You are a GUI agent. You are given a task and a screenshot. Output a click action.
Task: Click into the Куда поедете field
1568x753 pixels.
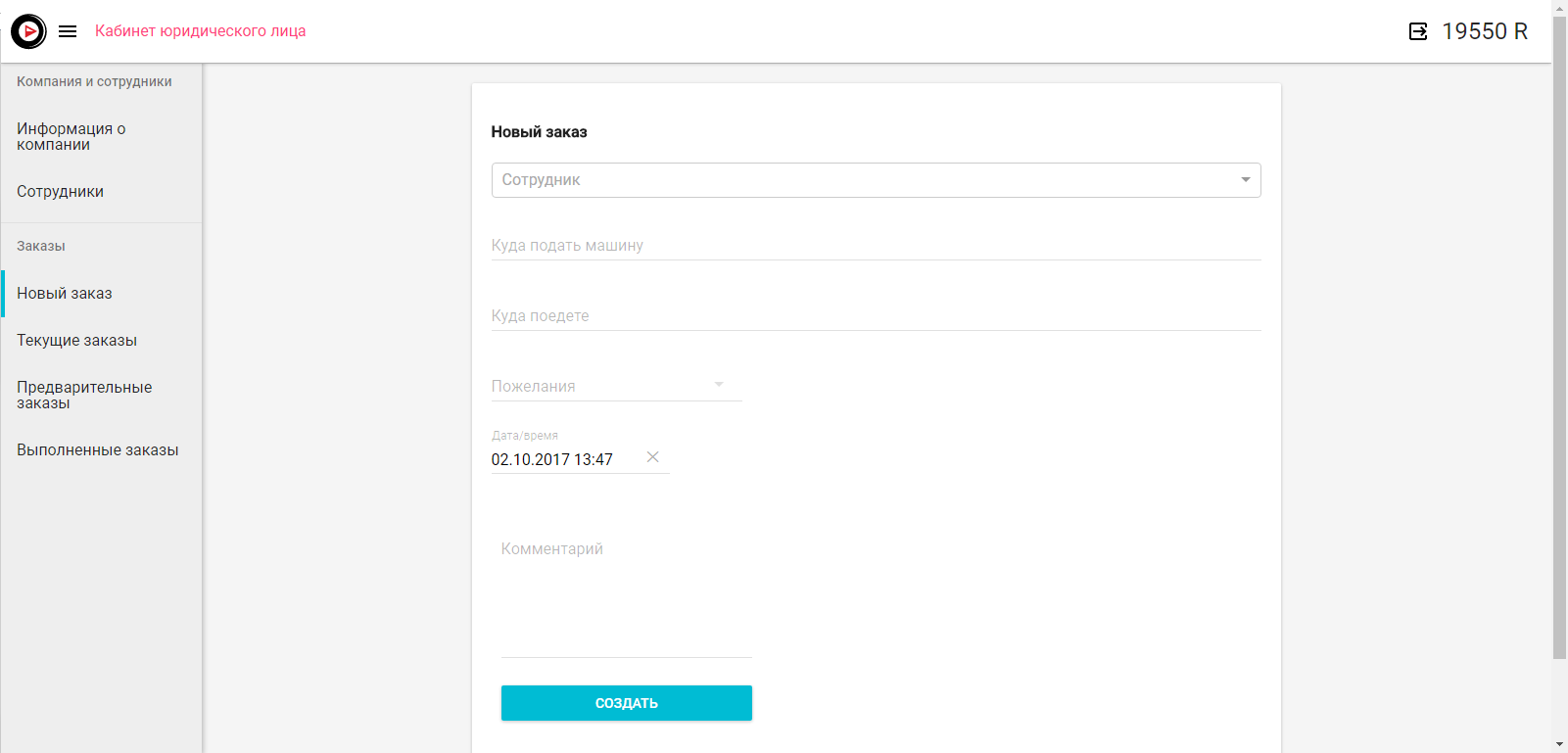pos(876,316)
